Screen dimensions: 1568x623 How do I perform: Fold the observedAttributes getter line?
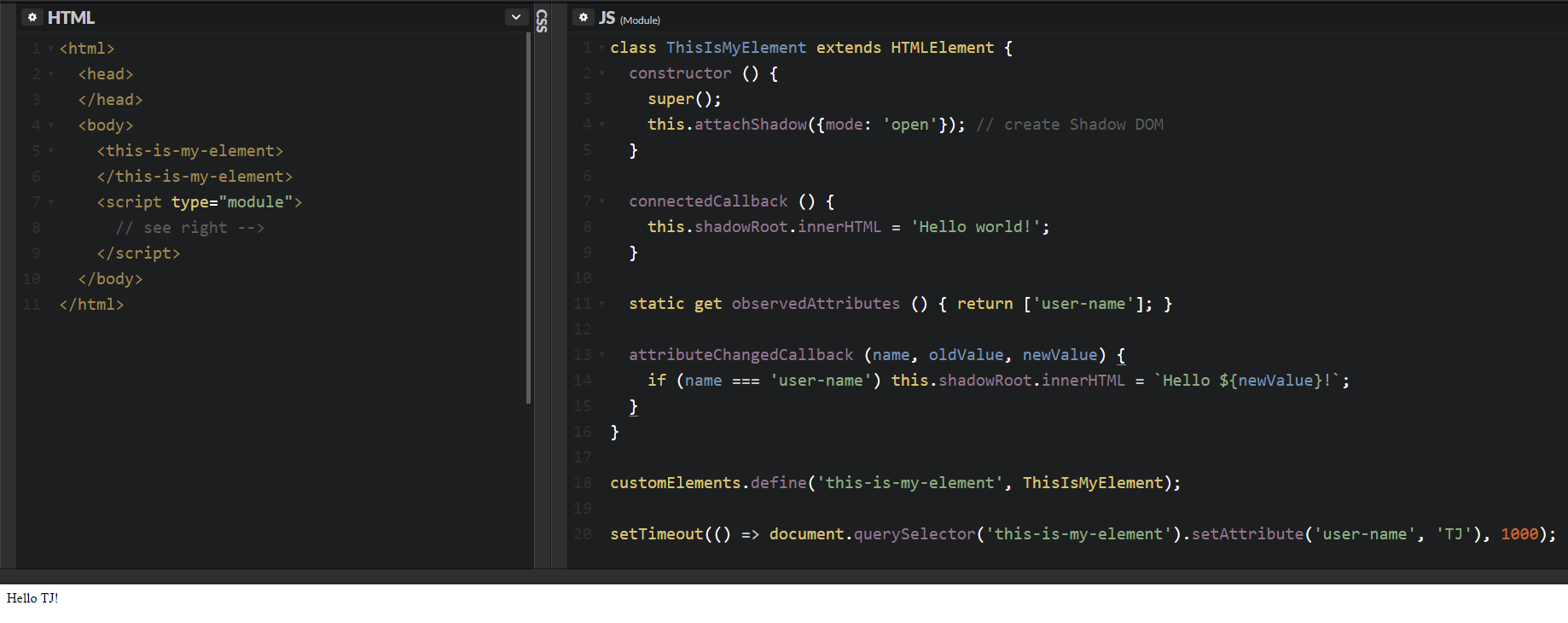pyautogui.click(x=602, y=304)
